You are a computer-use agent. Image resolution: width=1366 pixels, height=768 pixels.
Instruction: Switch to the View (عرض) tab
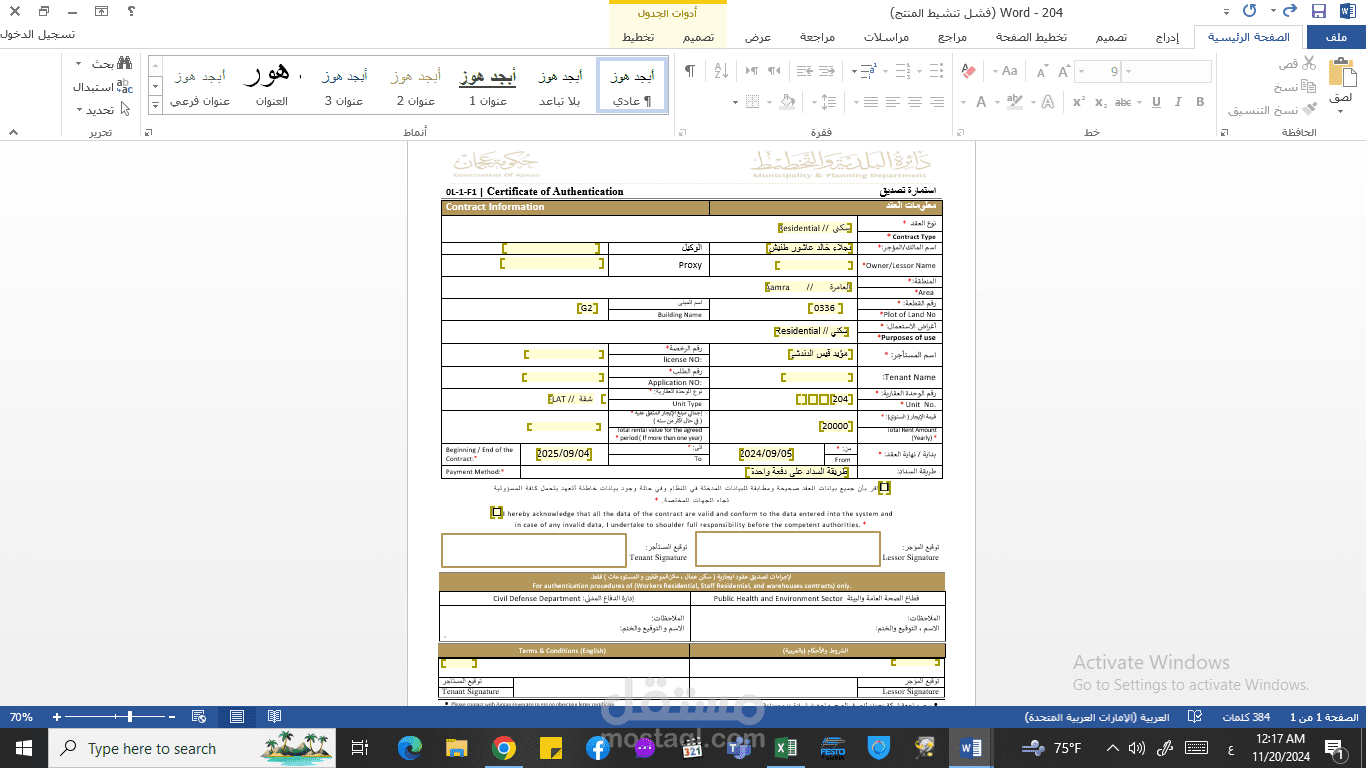point(758,37)
